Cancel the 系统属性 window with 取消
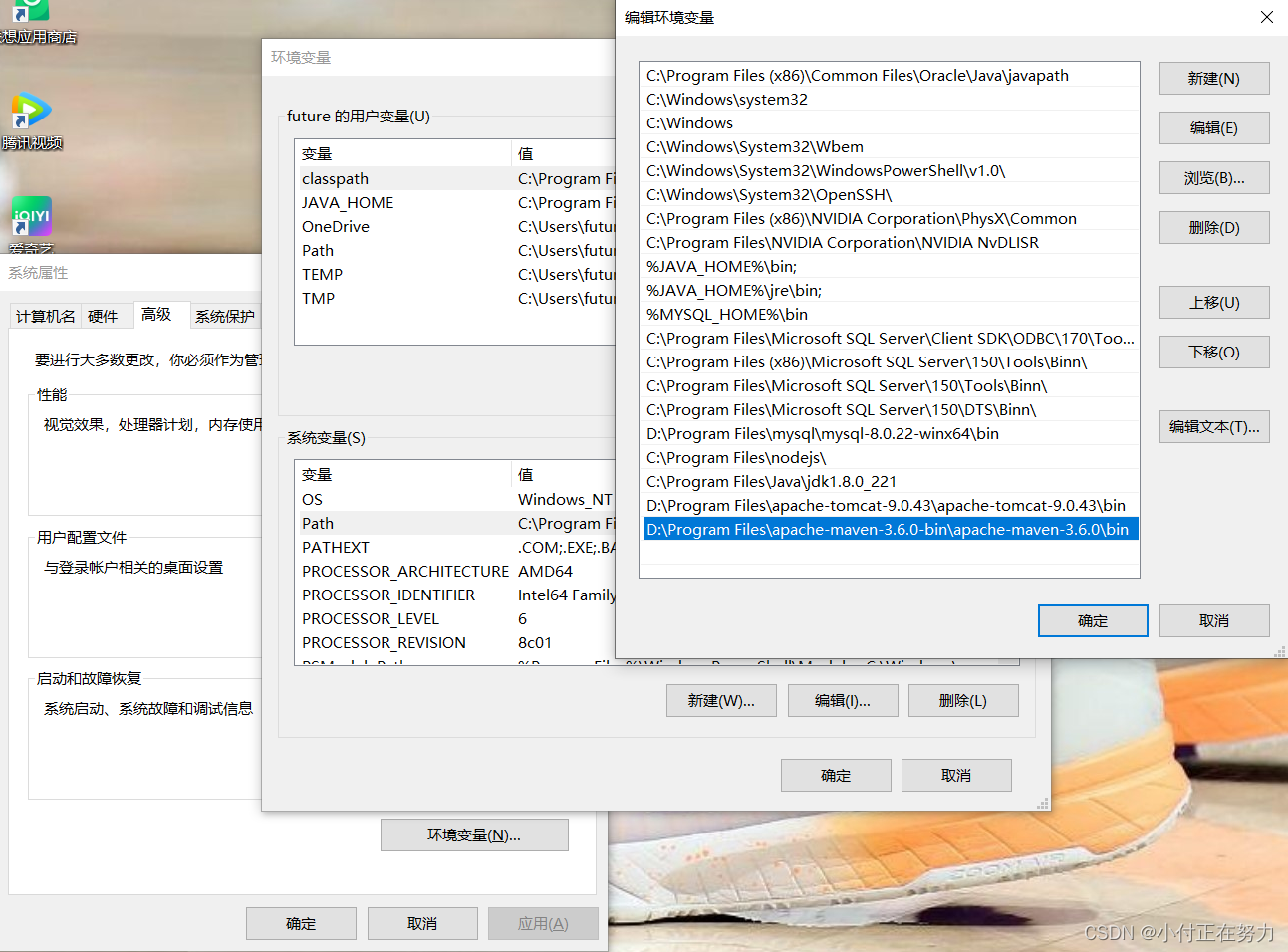The image size is (1288, 952). pyautogui.click(x=422, y=924)
